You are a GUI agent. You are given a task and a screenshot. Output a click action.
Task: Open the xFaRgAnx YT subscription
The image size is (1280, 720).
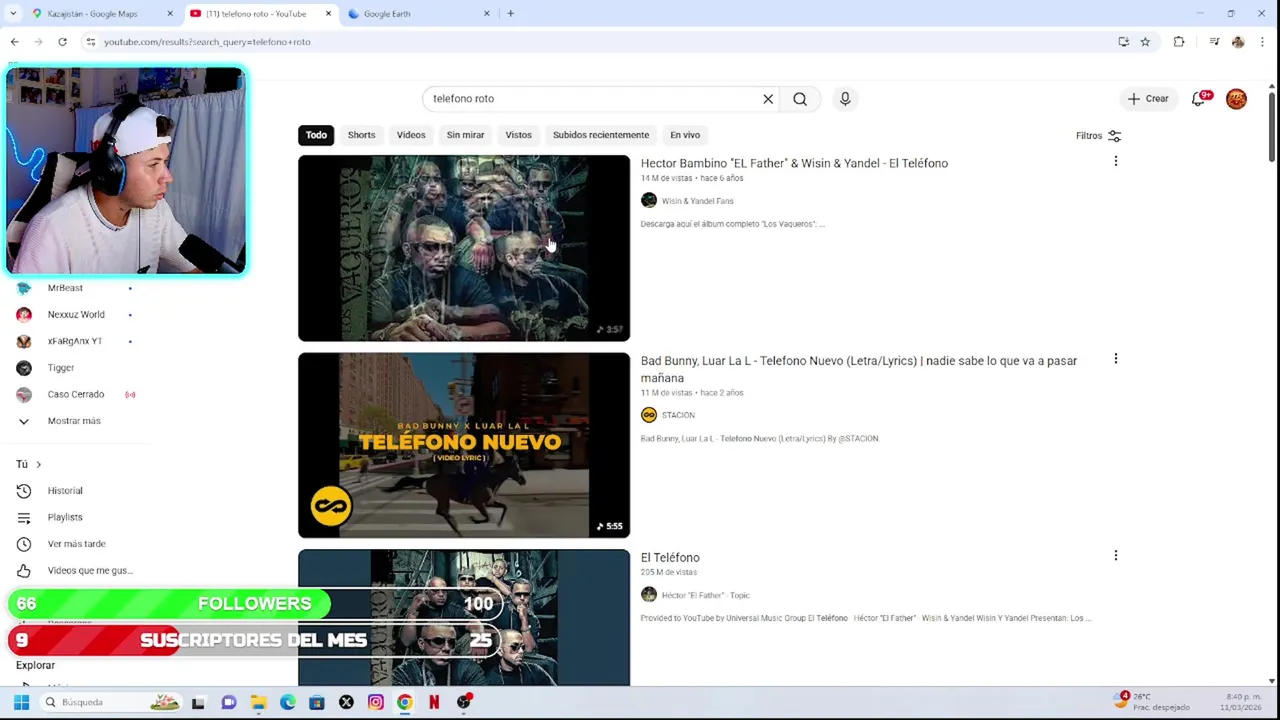tap(75, 341)
